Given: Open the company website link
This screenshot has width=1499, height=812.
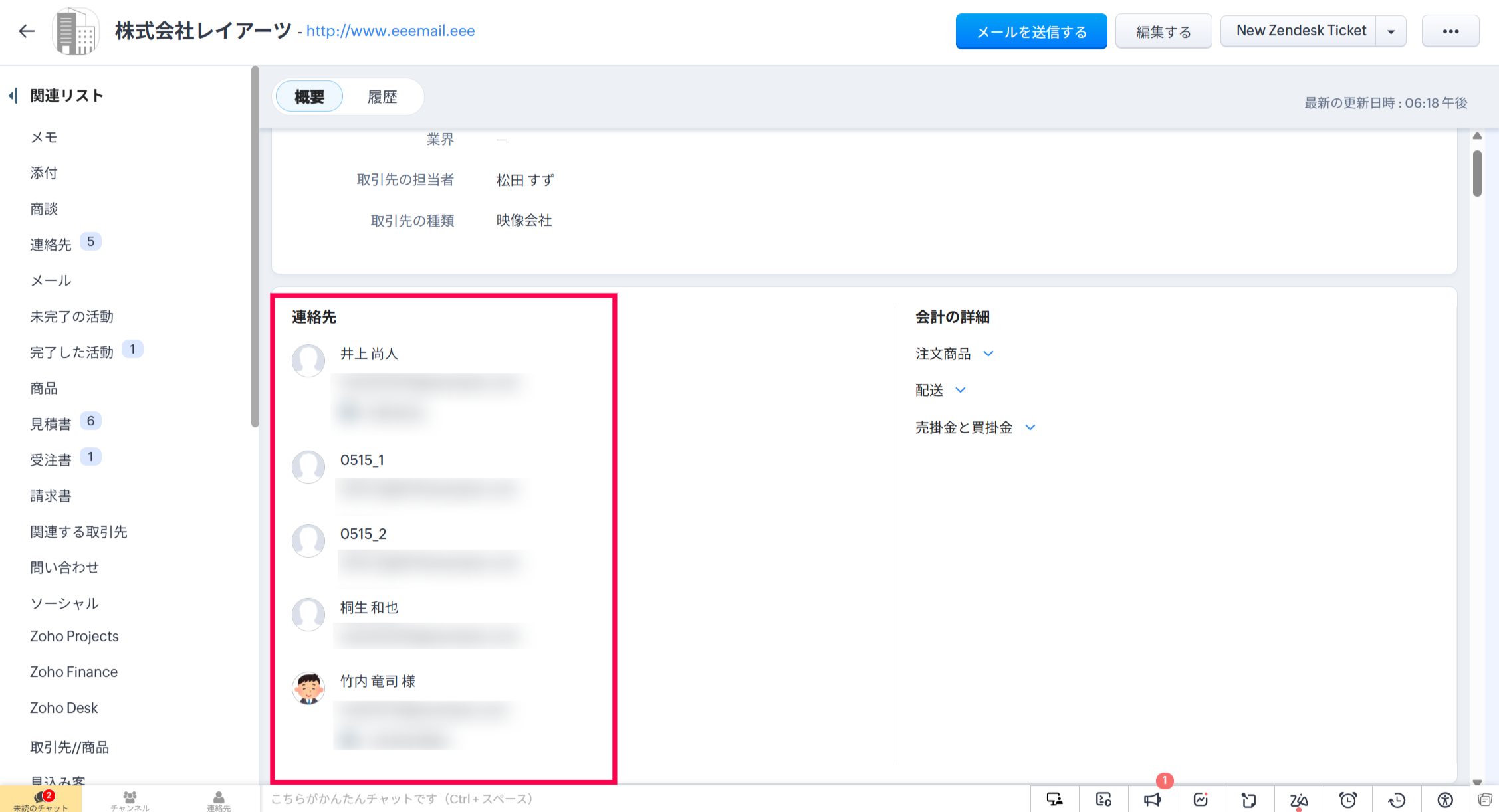Looking at the screenshot, I should pyautogui.click(x=390, y=31).
